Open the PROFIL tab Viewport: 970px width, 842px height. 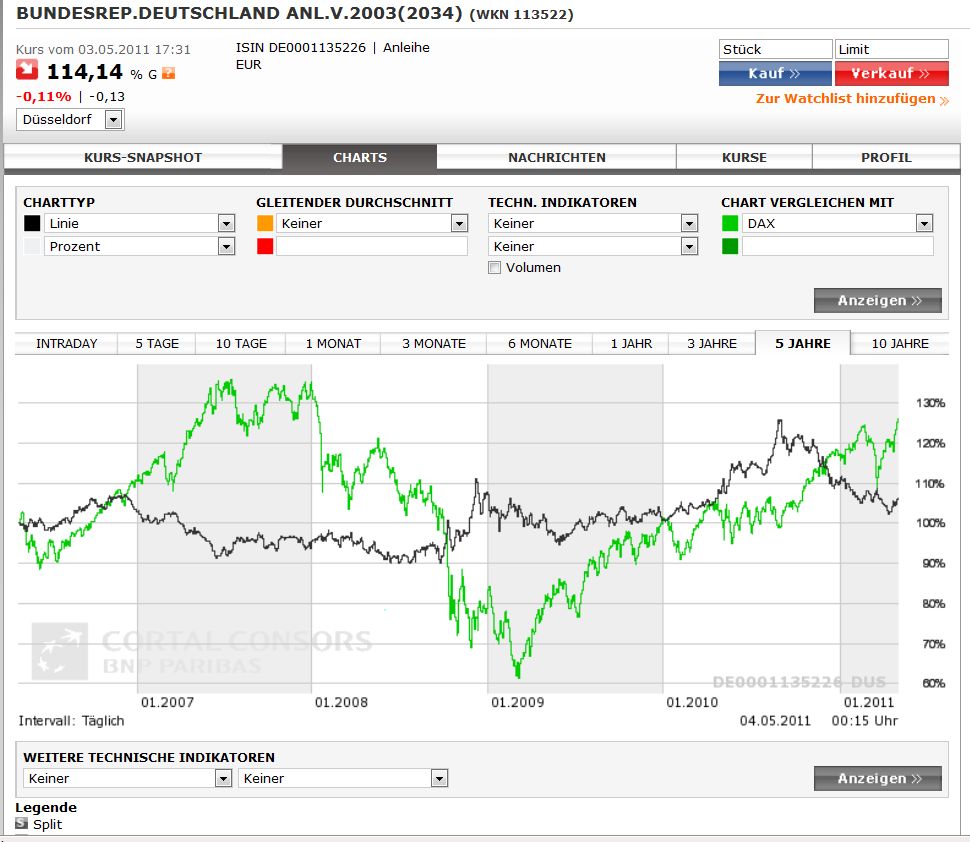(x=886, y=157)
